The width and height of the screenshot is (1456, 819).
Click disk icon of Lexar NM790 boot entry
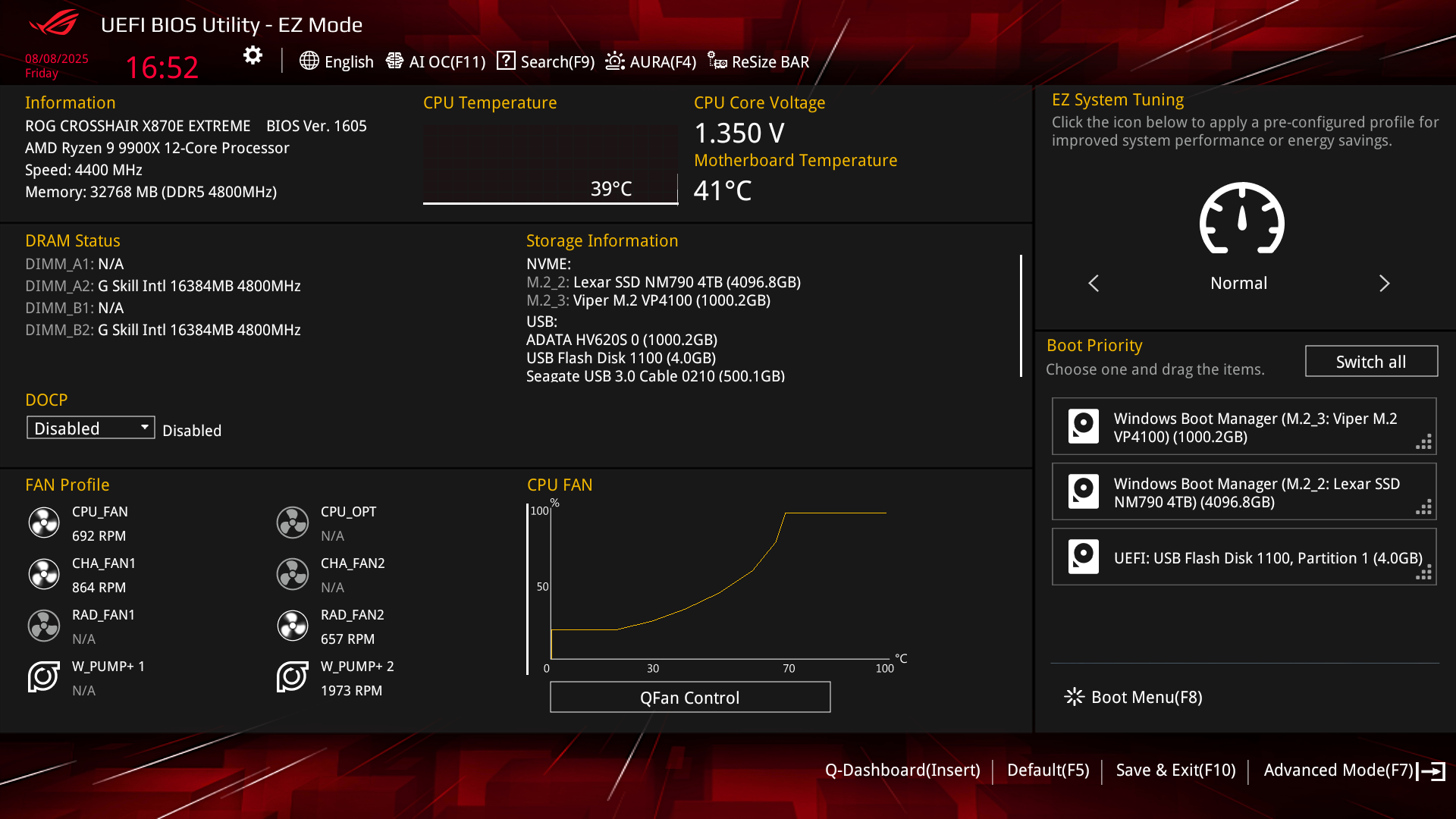[1084, 491]
